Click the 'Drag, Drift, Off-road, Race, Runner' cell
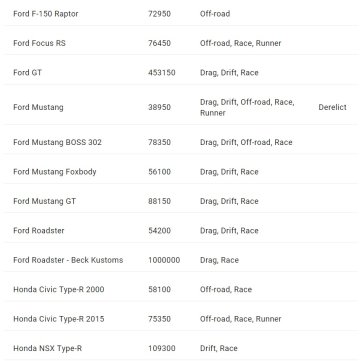The width and height of the screenshot is (360, 361). 247,107
